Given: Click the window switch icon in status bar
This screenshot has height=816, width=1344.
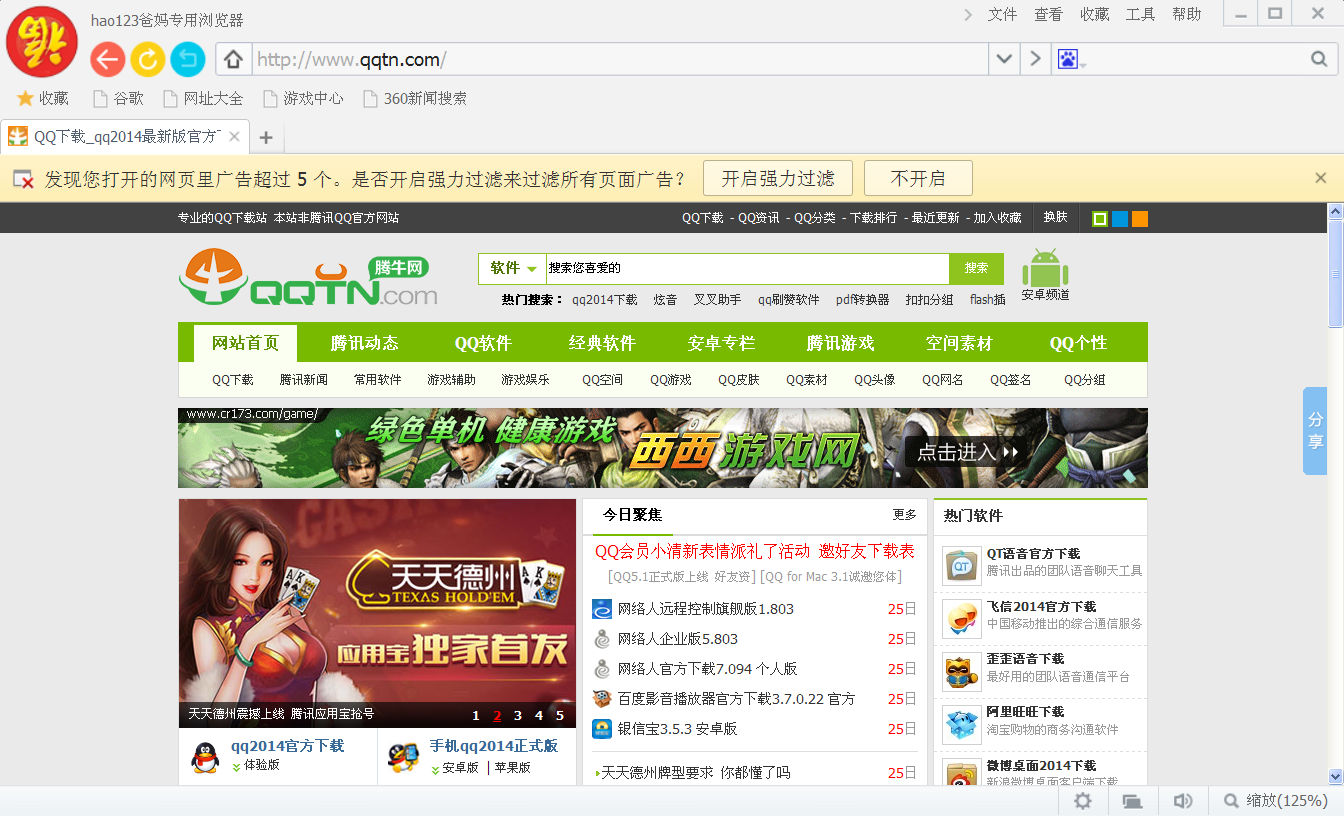Looking at the screenshot, I should pyautogui.click(x=1132, y=801).
